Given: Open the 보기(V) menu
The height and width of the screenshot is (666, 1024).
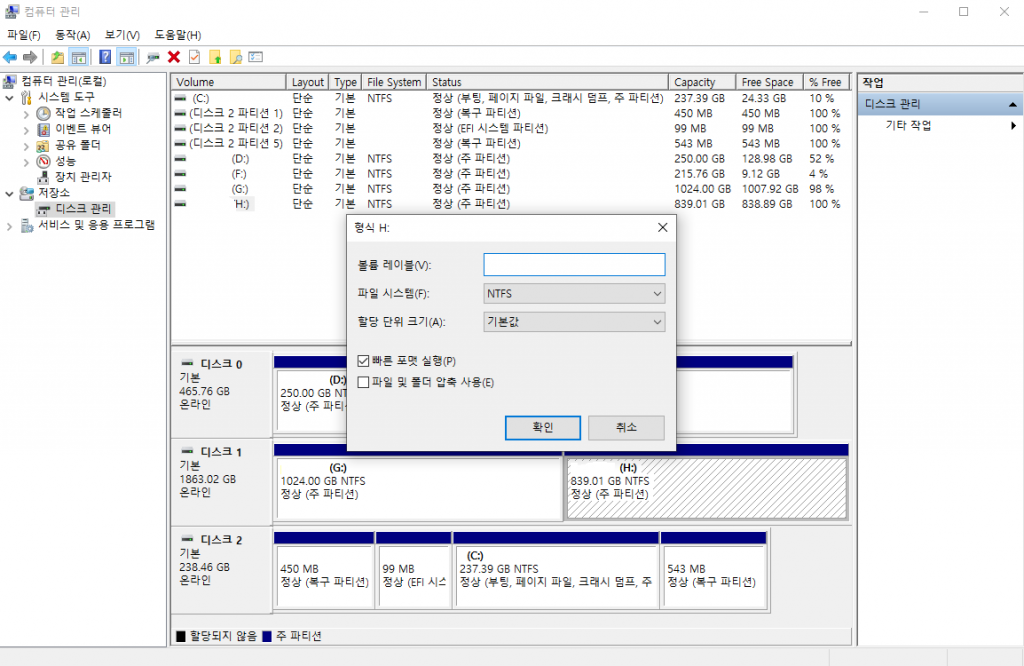Looking at the screenshot, I should pyautogui.click(x=122, y=35).
